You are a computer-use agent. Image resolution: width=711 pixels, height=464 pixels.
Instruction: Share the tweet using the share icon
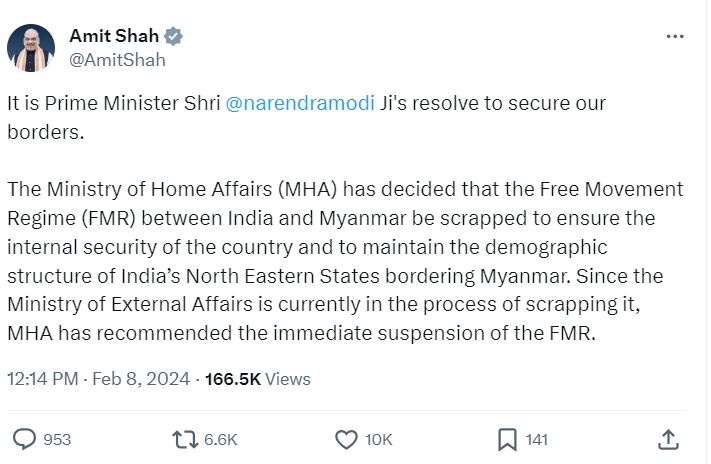point(670,439)
